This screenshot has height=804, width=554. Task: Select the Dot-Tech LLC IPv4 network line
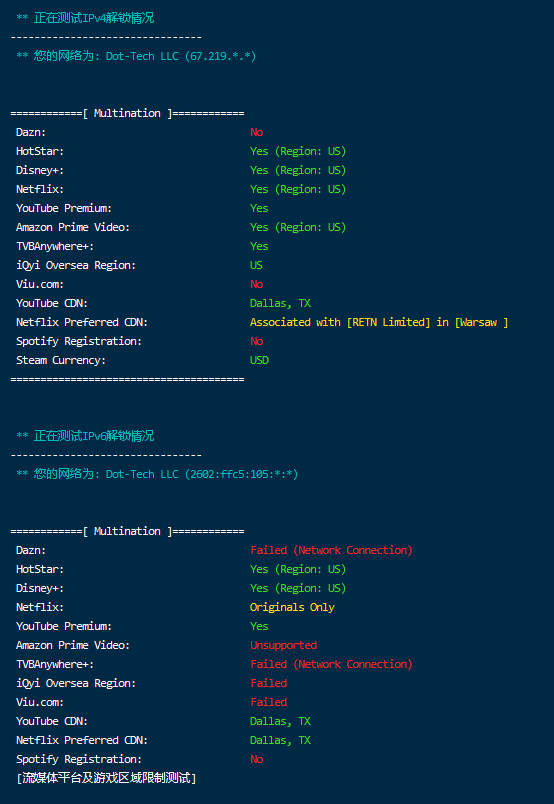tap(136, 56)
